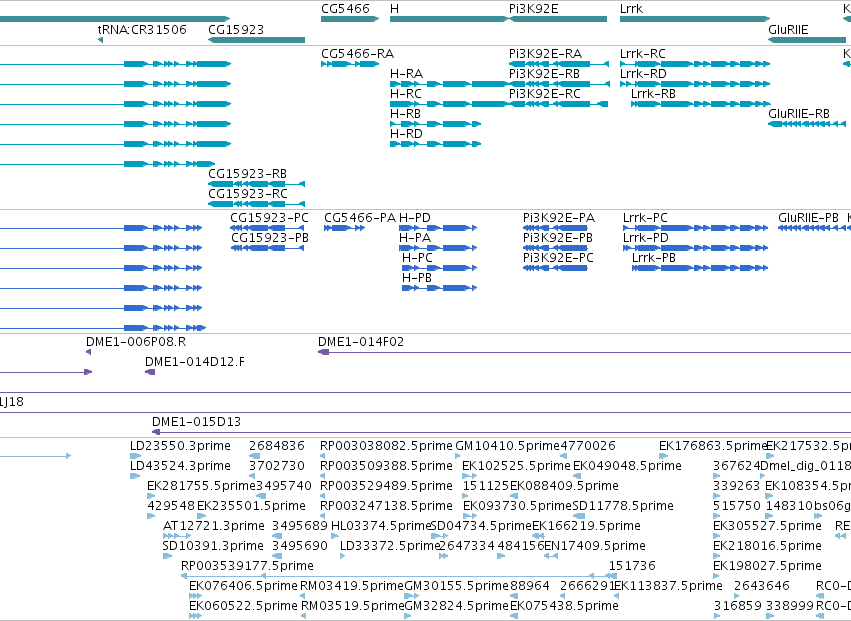Click the Pi3K92E gene label
The width and height of the screenshot is (851, 621).
534,9
